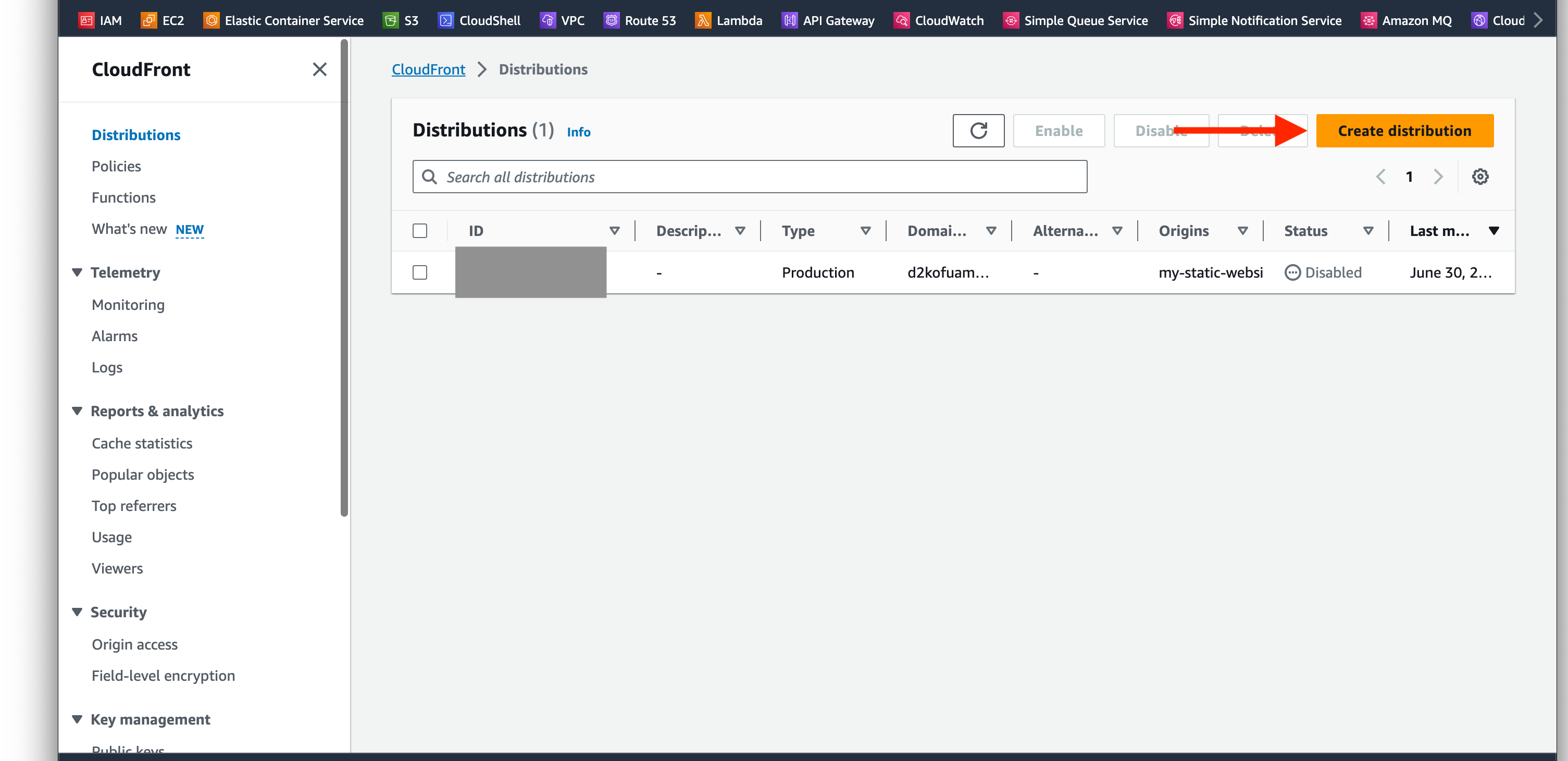Open Policies in the sidebar
The height and width of the screenshot is (761, 1568).
point(116,166)
